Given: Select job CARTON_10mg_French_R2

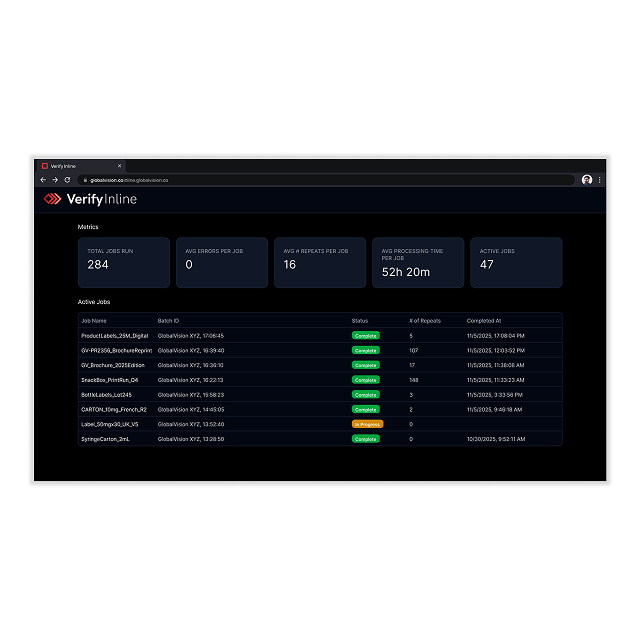Looking at the screenshot, I should (x=114, y=409).
